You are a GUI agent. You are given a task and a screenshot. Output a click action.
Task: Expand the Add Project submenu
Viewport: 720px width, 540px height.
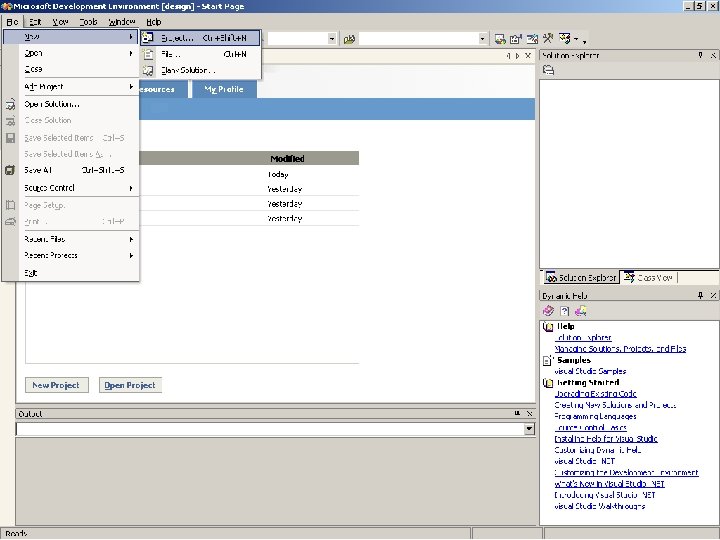pos(71,86)
